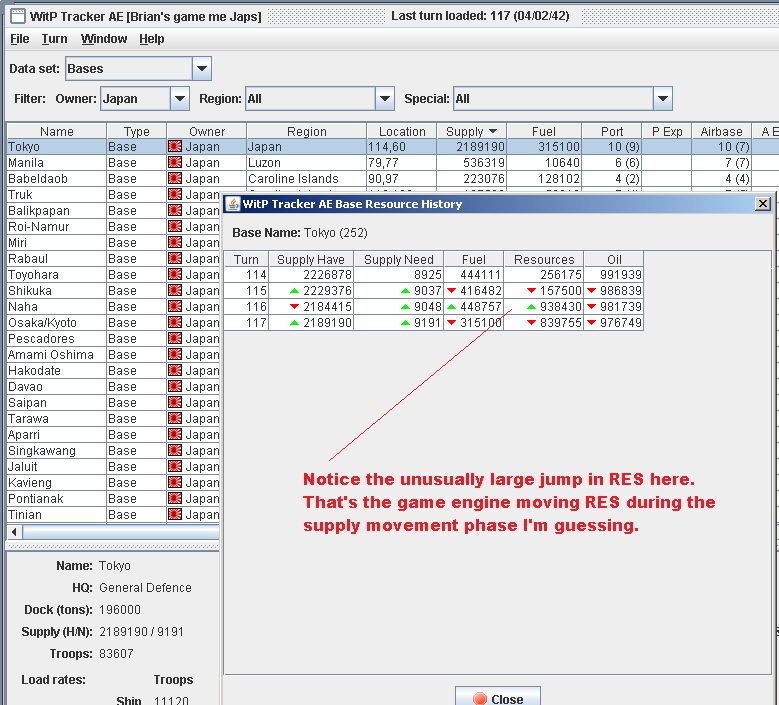Select the Naha base row

pyautogui.click(x=113, y=307)
